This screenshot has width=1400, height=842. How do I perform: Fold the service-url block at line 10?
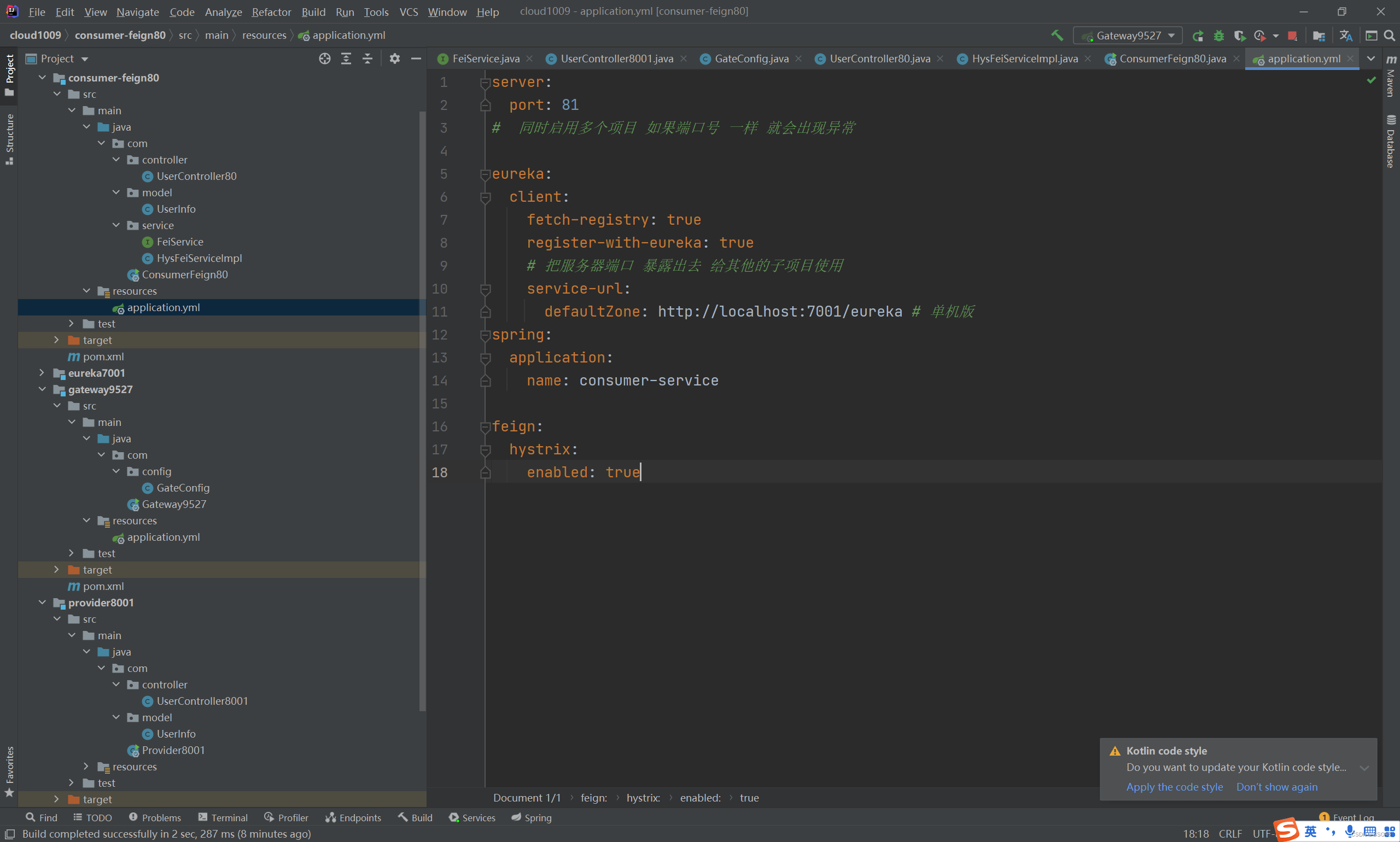[x=485, y=289]
